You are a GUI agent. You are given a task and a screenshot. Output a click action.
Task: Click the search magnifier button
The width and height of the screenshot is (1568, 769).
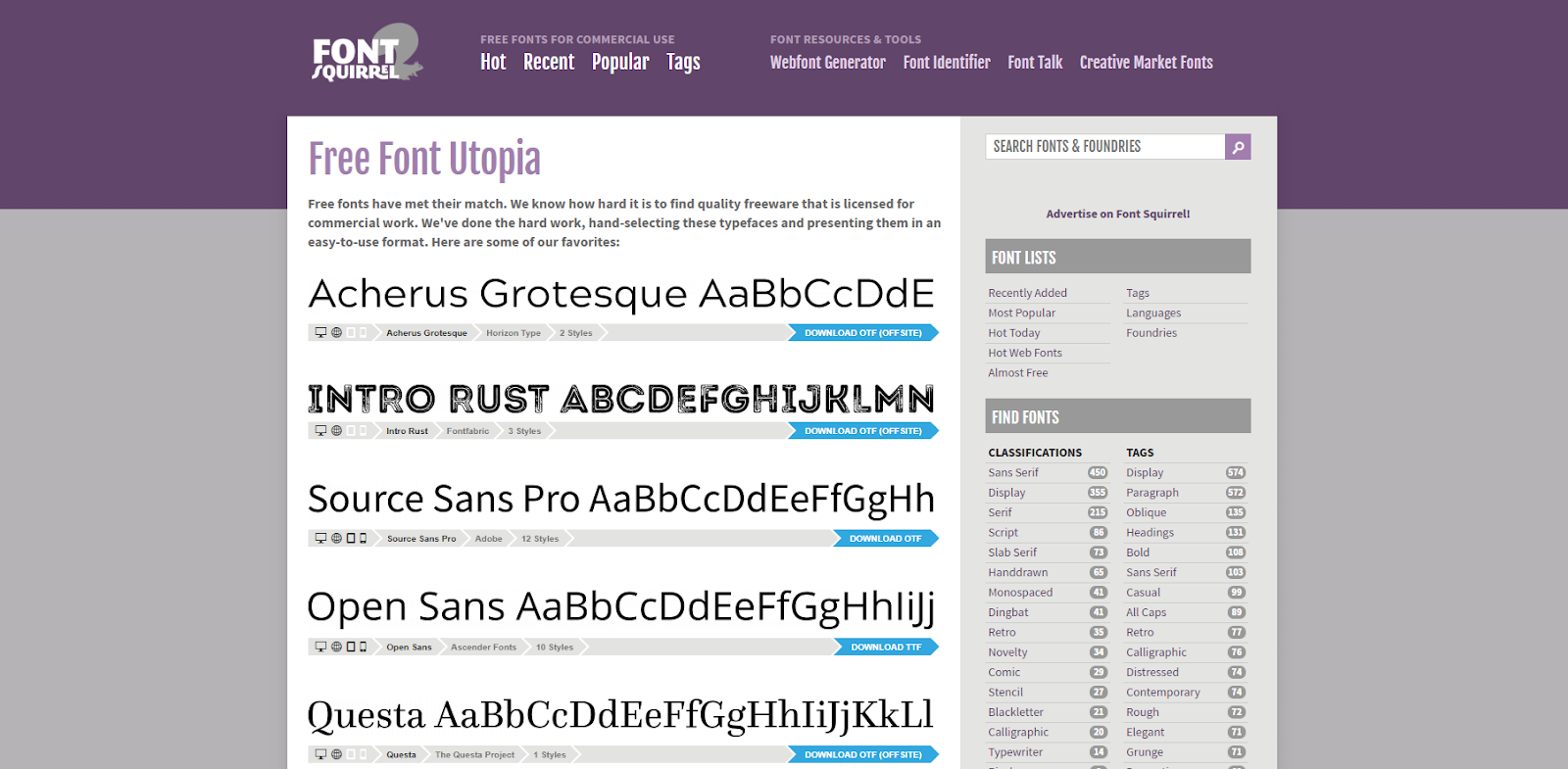coord(1238,147)
